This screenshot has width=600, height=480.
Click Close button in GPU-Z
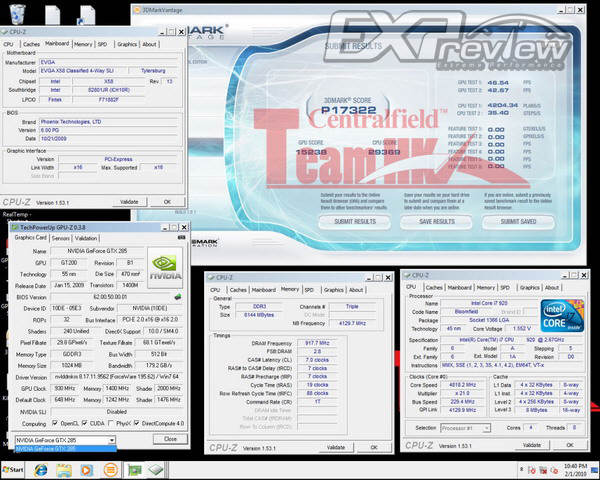pos(170,439)
